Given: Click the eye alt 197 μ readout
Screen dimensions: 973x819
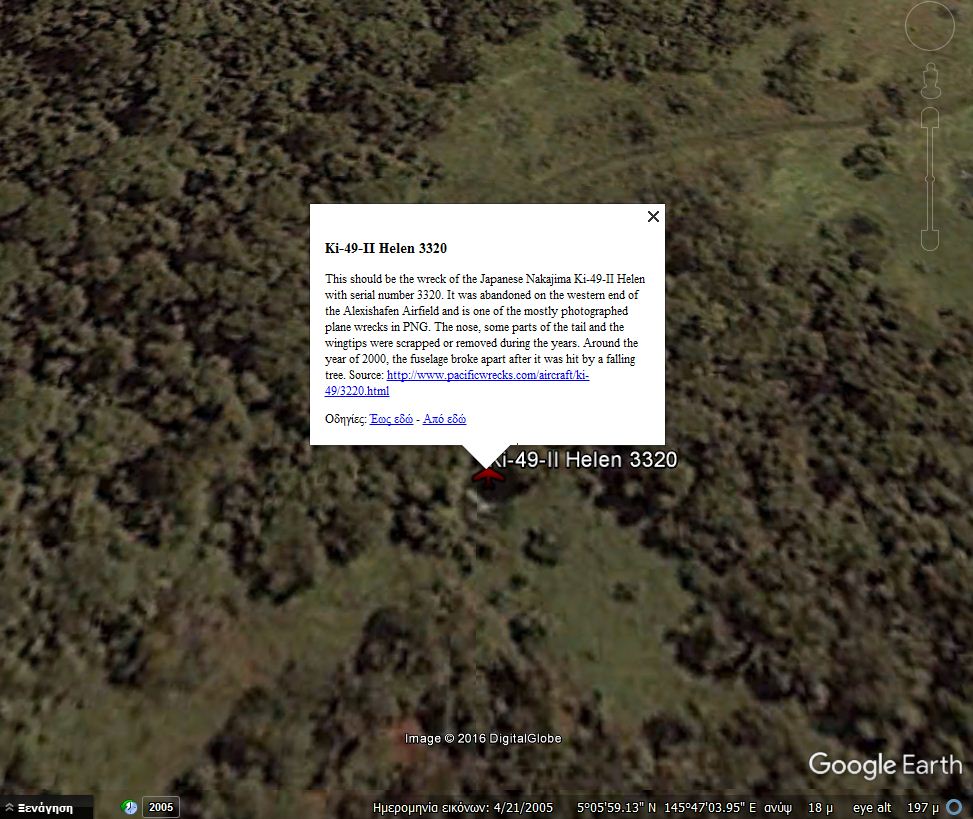Looking at the screenshot, I should click(x=895, y=808).
